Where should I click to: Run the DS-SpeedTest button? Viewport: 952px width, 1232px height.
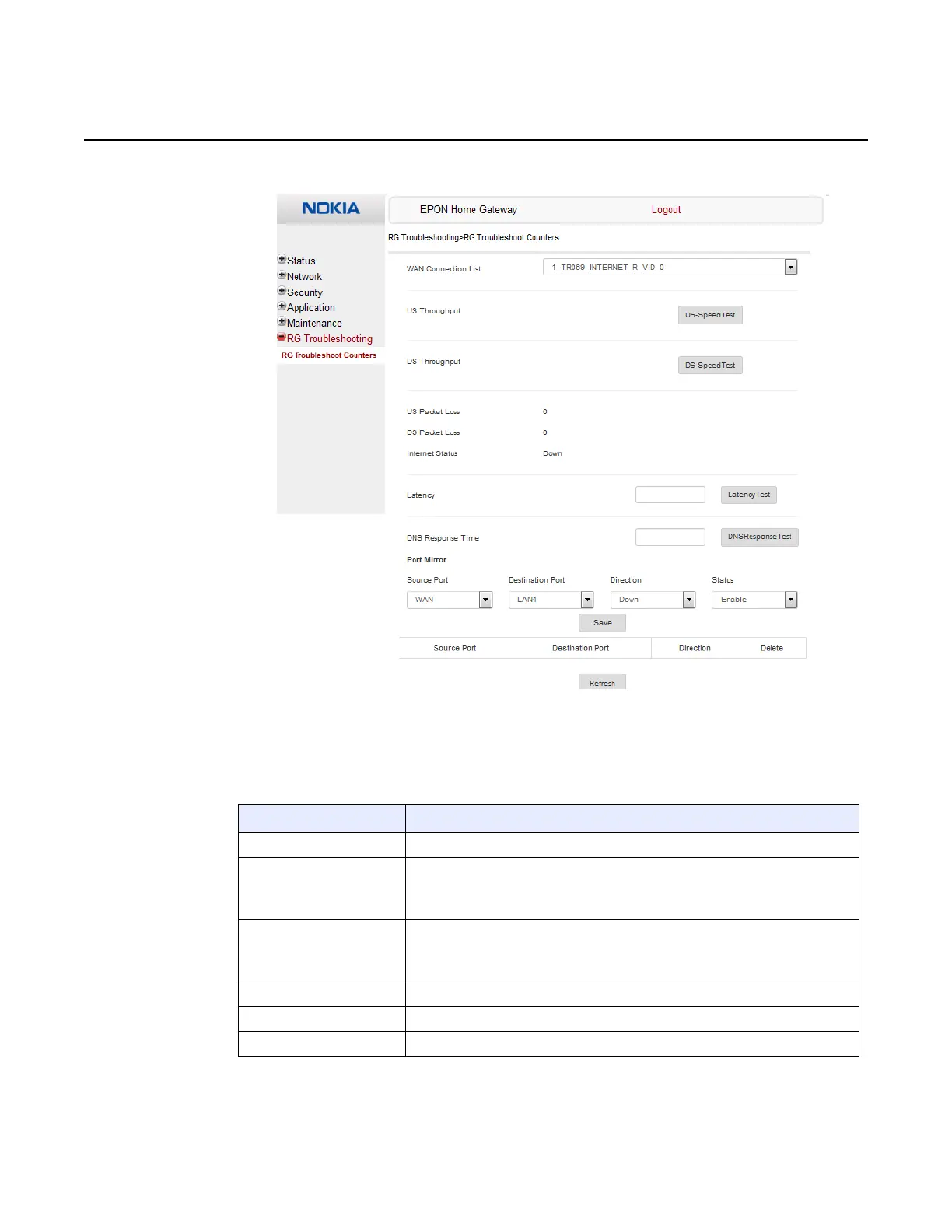pos(710,366)
